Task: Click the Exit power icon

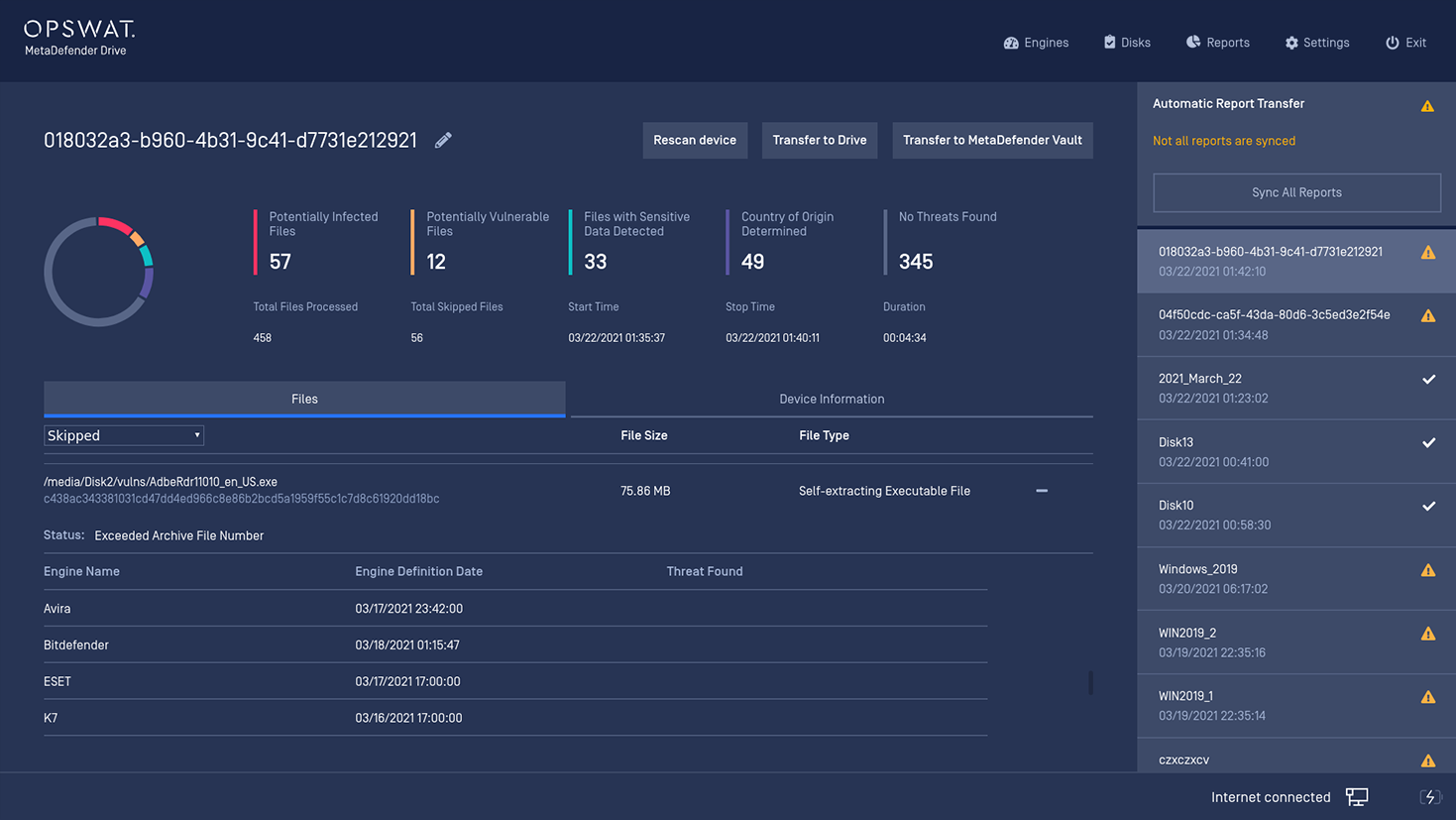Action: tap(1393, 43)
